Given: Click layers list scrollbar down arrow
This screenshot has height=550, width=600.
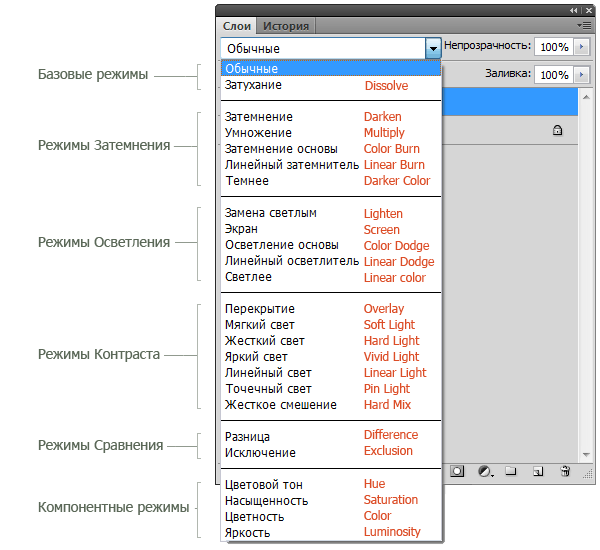Looking at the screenshot, I should (x=586, y=455).
